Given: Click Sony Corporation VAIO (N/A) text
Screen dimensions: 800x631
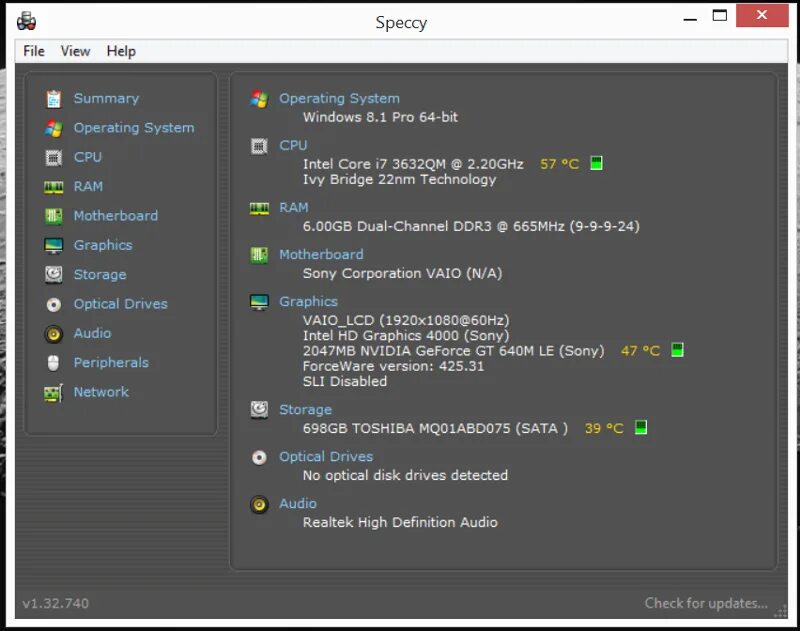Looking at the screenshot, I should pyautogui.click(x=402, y=273).
